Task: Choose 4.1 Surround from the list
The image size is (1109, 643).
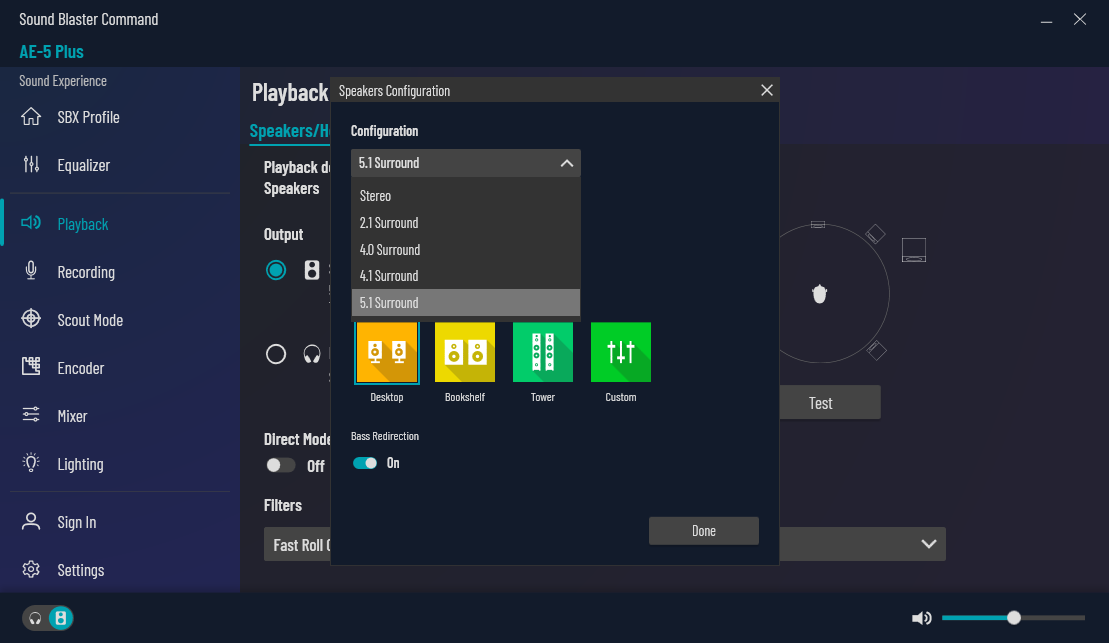Action: 465,276
